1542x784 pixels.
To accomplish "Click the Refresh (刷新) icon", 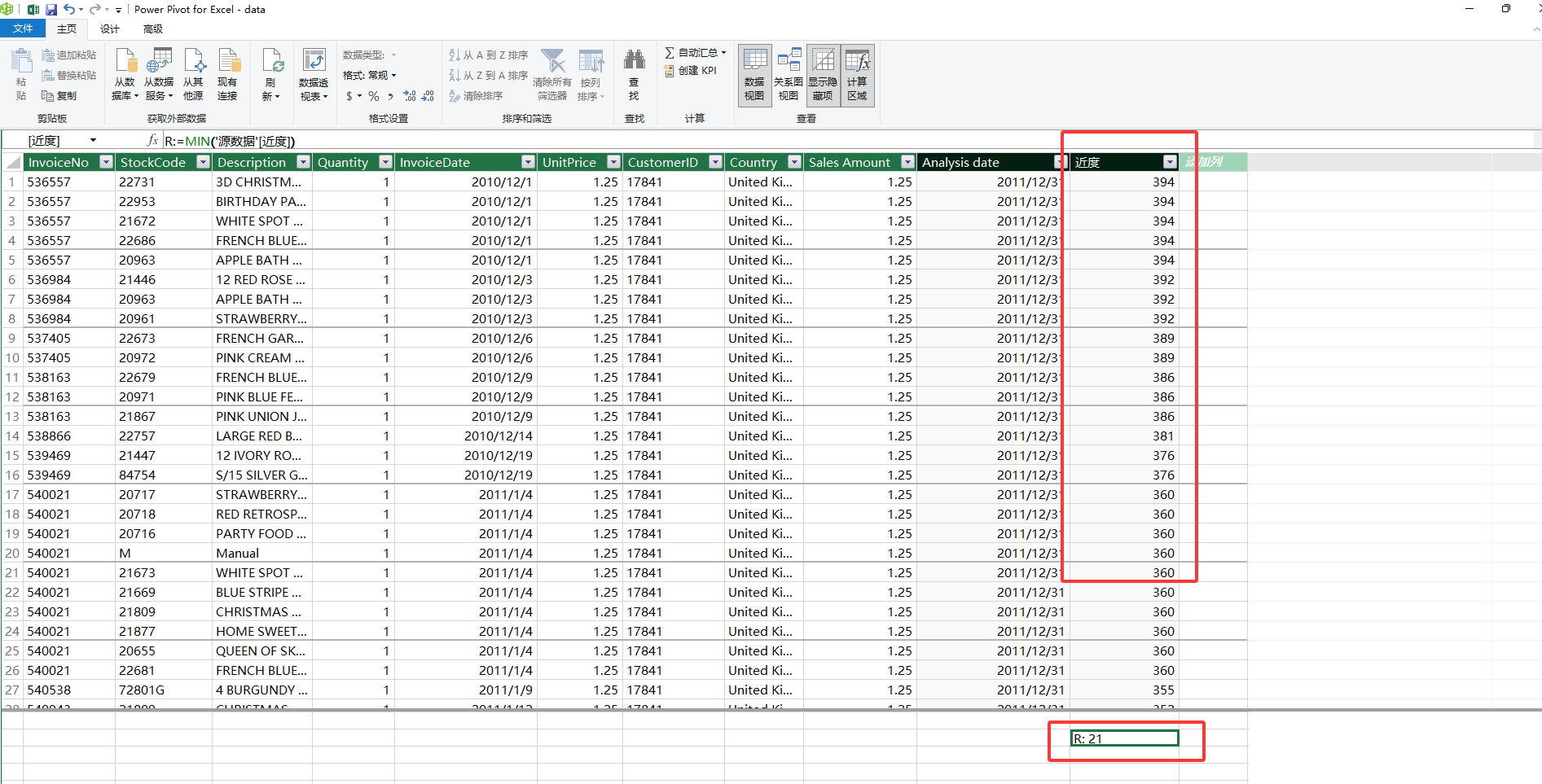I will tap(271, 74).
